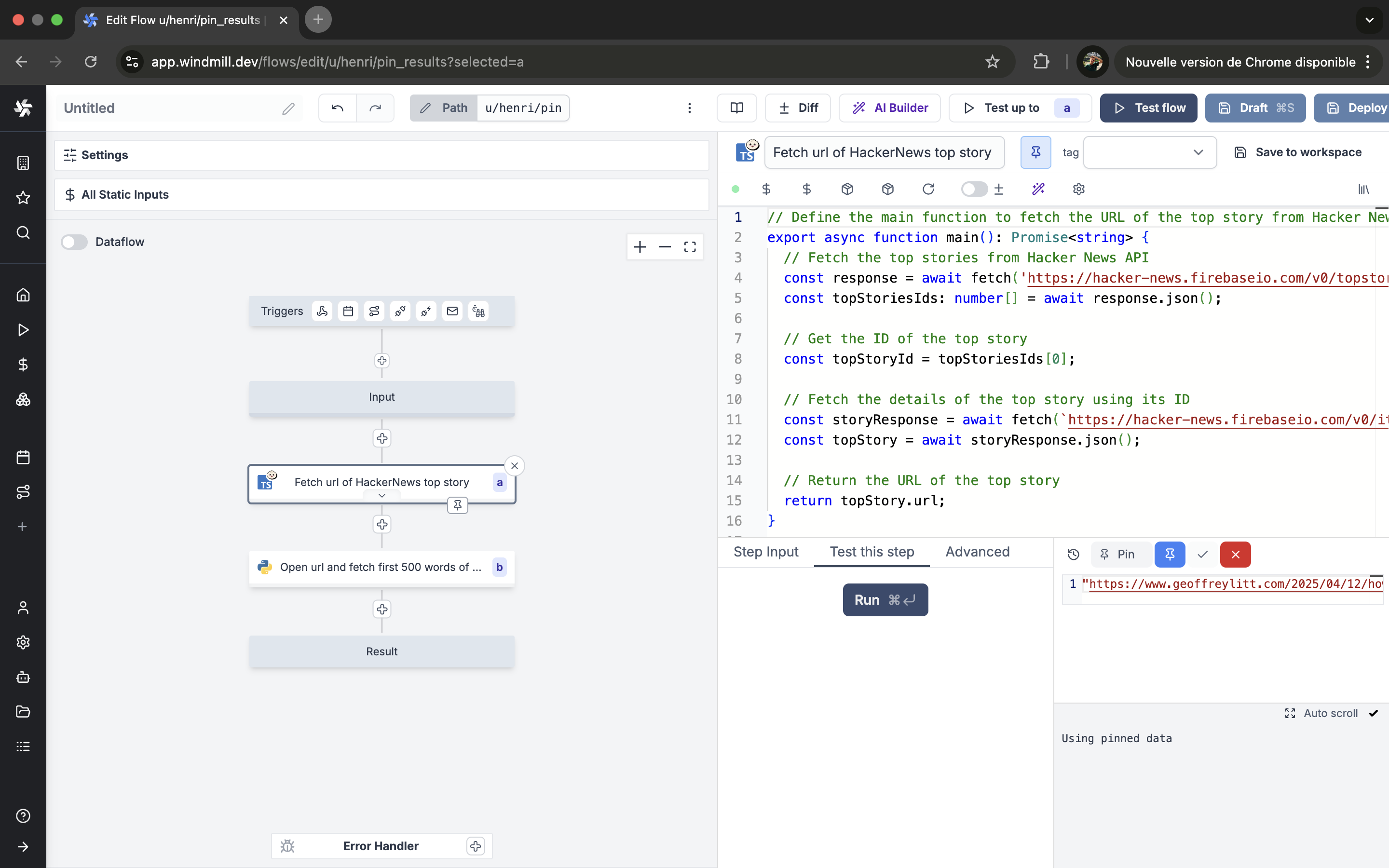Click the undo arrow in toolbar
Viewport: 1389px width, 868px height.
pyautogui.click(x=338, y=108)
